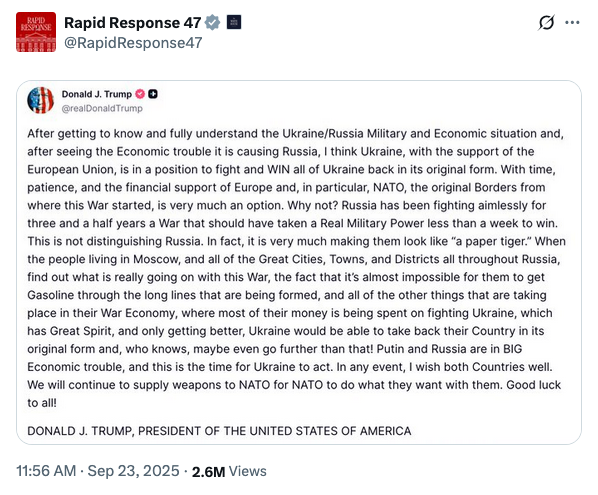Click the word Views
The image size is (598, 495).
(x=248, y=471)
